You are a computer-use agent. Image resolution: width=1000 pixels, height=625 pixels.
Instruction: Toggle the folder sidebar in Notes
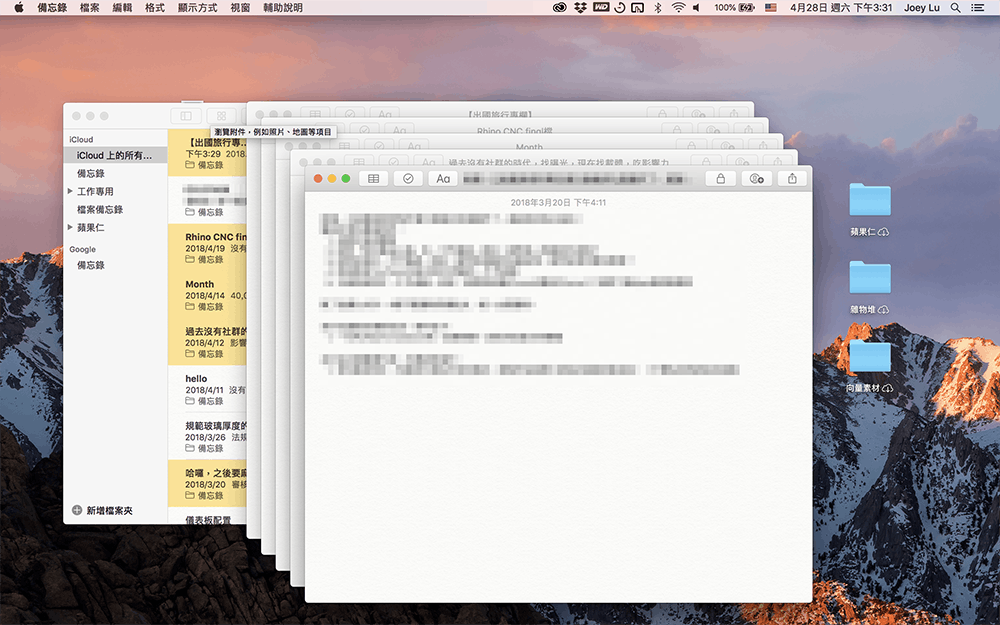pyautogui.click(x=185, y=116)
